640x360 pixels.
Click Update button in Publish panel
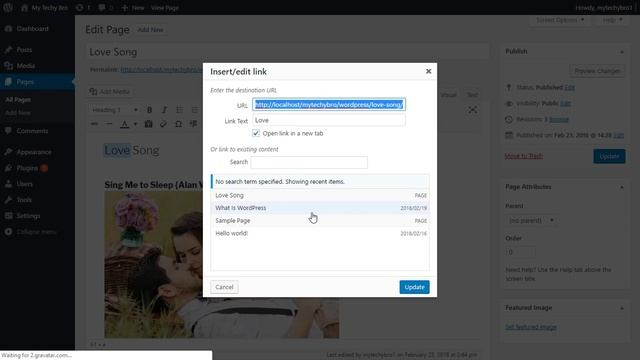point(609,156)
